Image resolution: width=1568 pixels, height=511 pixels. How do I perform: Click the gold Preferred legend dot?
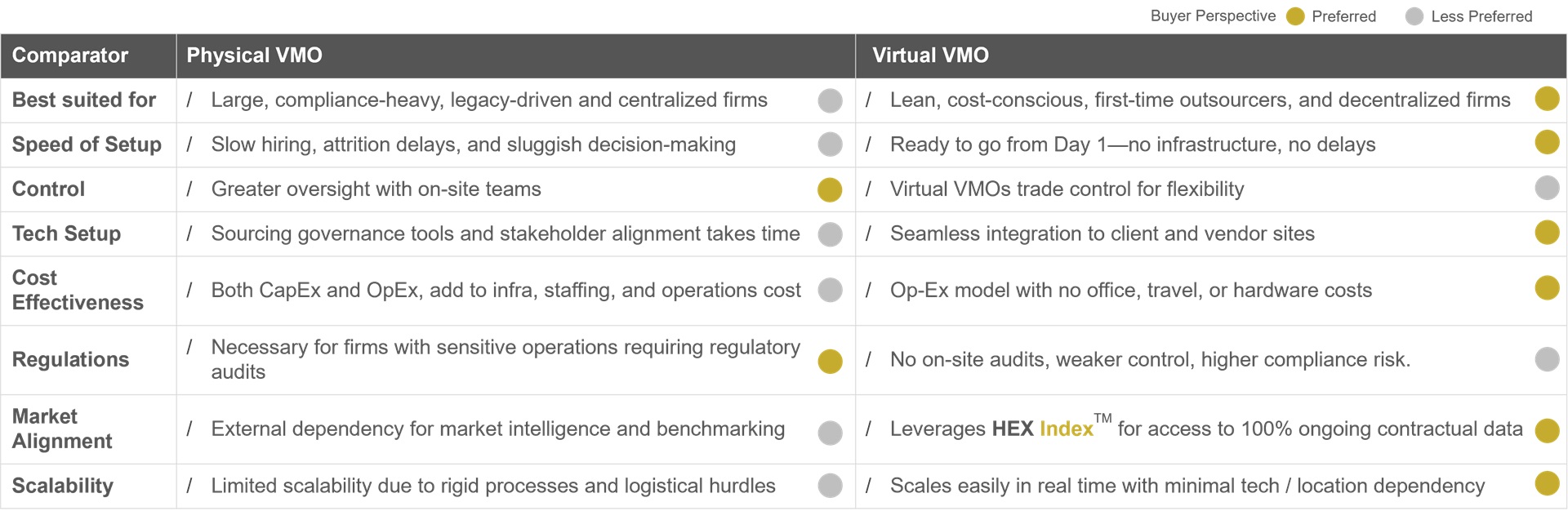point(1295,16)
